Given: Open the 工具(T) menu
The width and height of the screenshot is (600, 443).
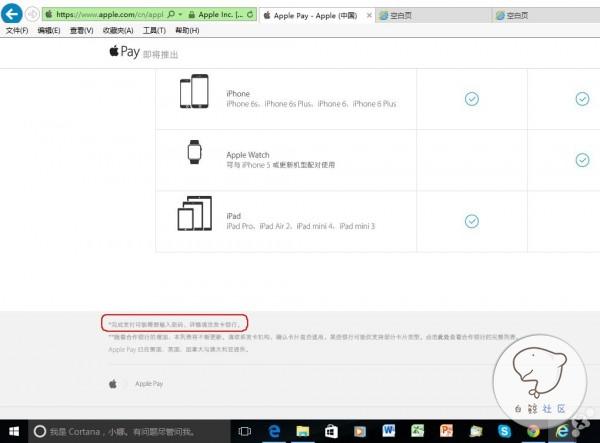Looking at the screenshot, I should (x=154, y=31).
